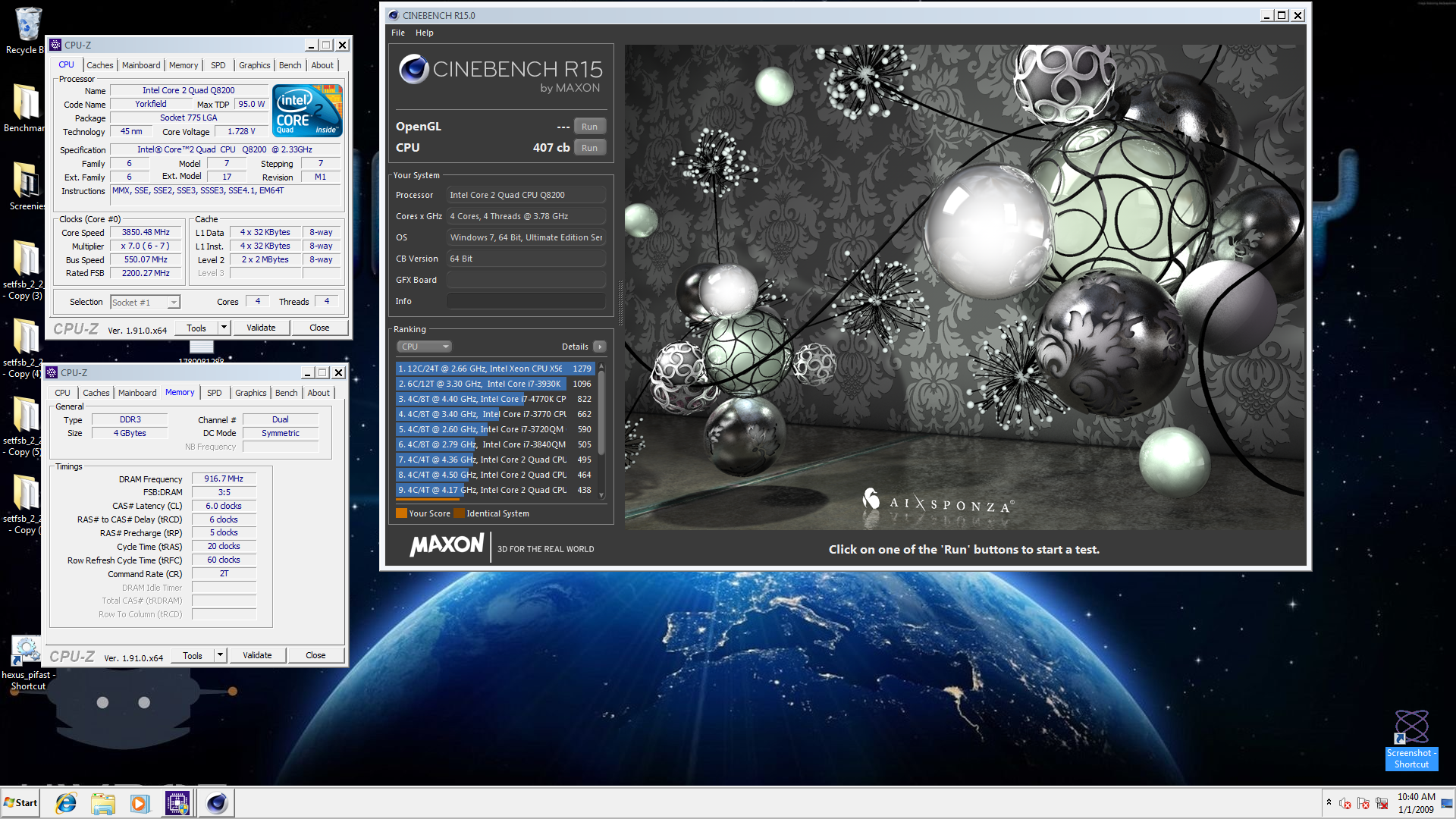Image resolution: width=1456 pixels, height=819 pixels.
Task: Switch to Caches tab in the CPU-Z processor window
Action: point(99,65)
